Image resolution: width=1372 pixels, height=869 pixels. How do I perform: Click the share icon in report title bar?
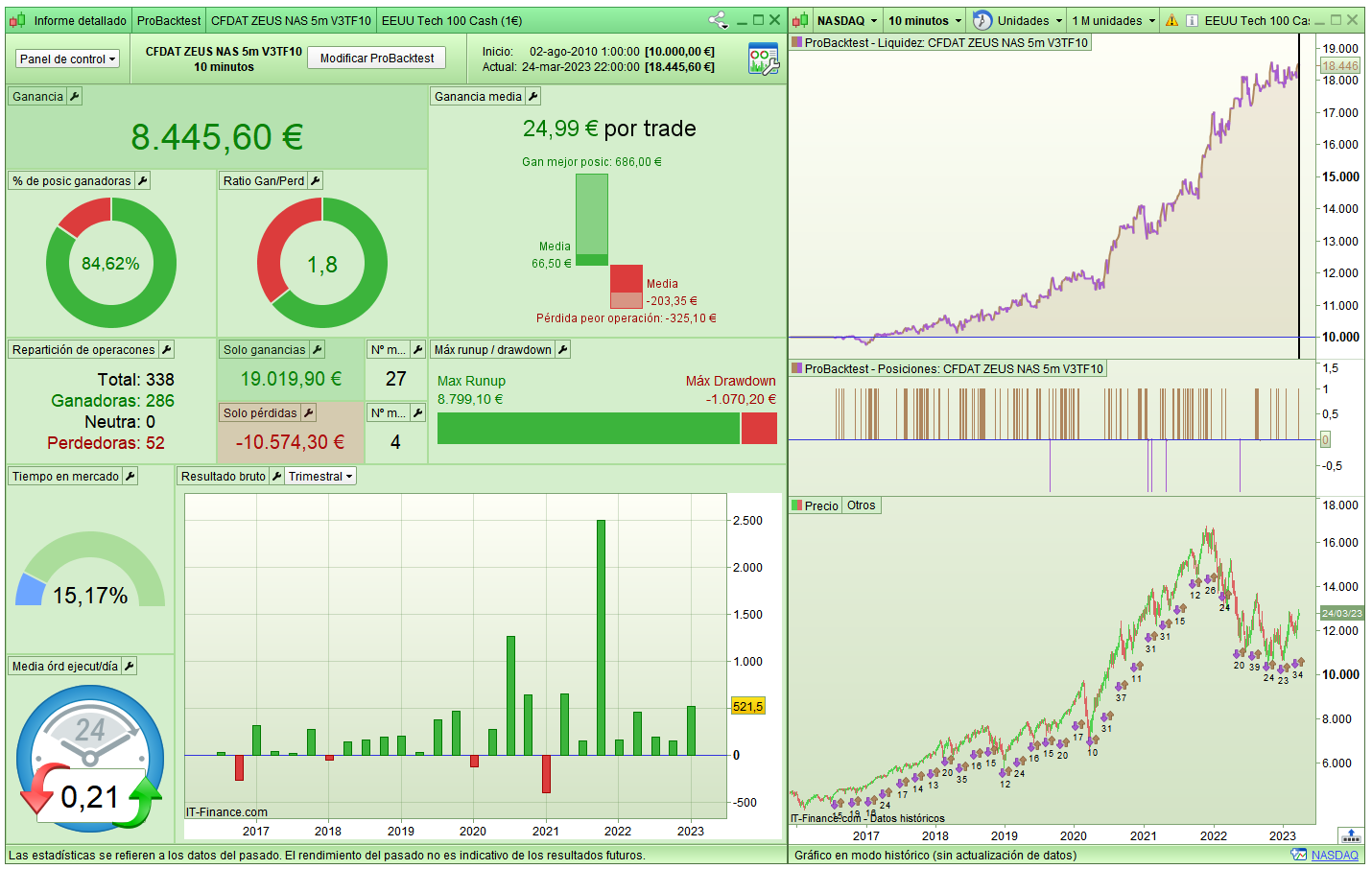[x=718, y=20]
